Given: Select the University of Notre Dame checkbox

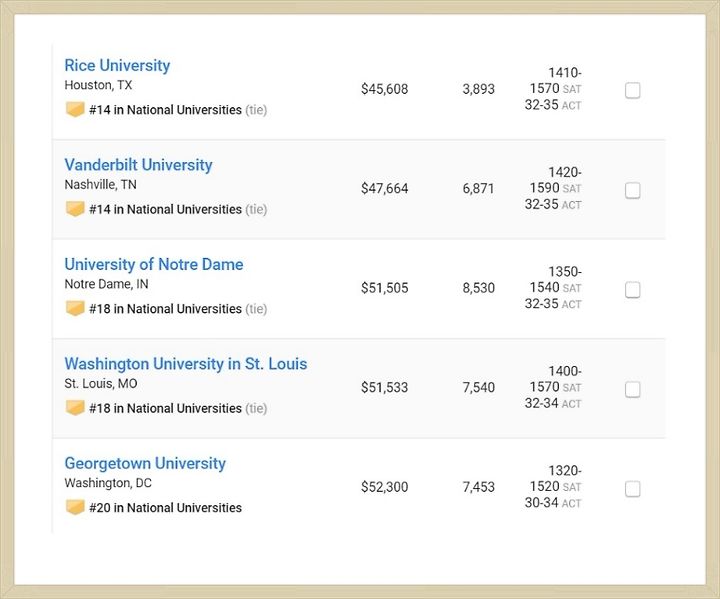Looking at the screenshot, I should point(632,290).
